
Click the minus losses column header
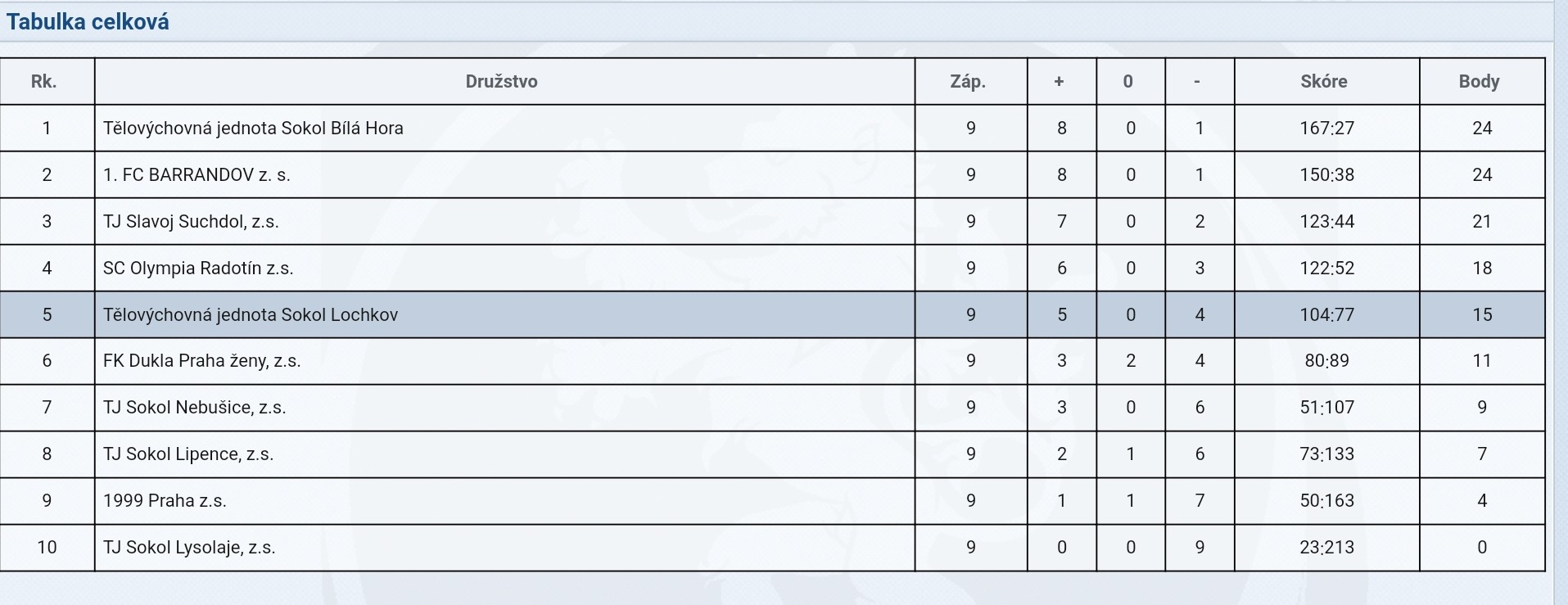click(1197, 81)
